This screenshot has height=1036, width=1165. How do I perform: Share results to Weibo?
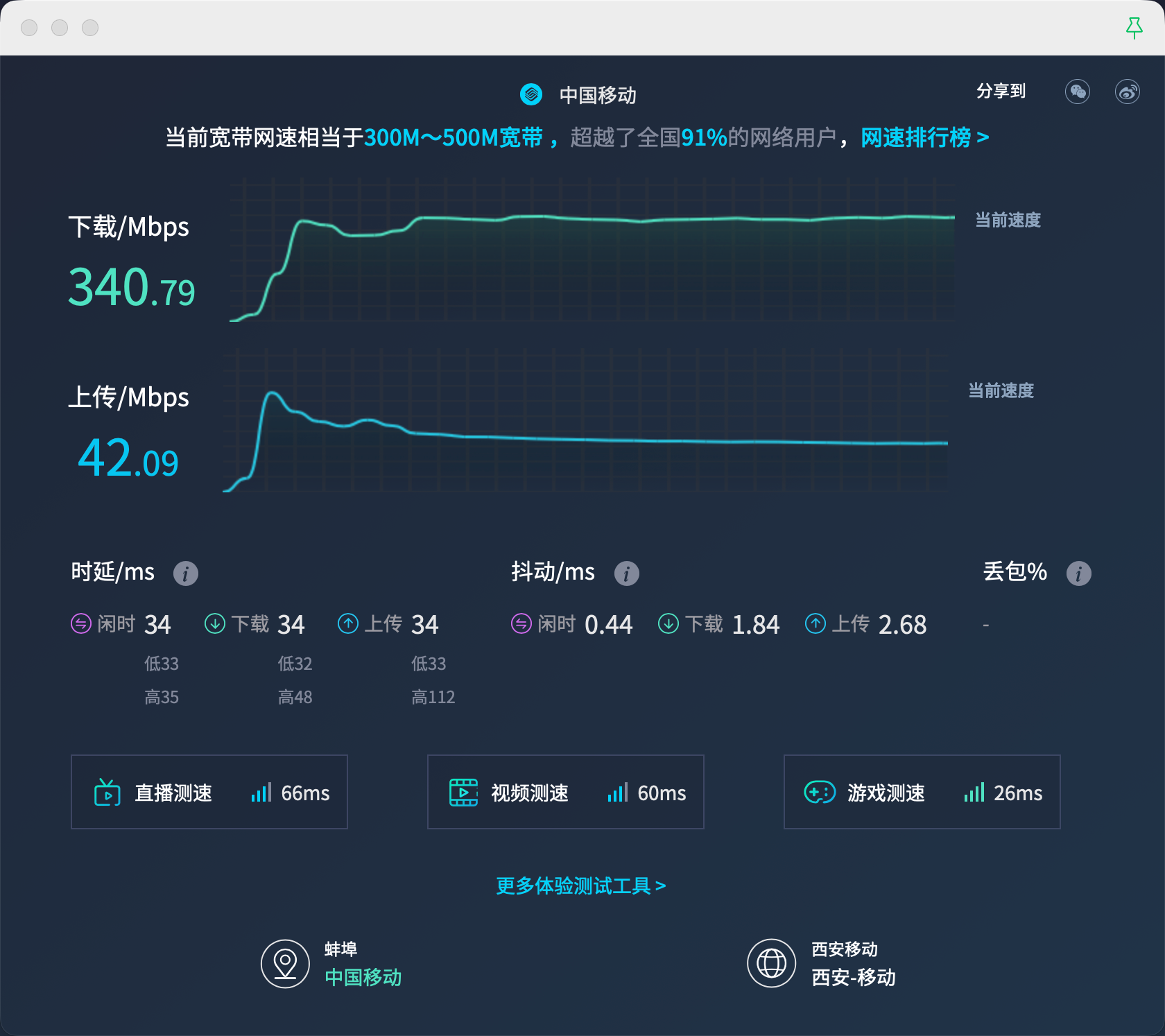tap(1127, 92)
